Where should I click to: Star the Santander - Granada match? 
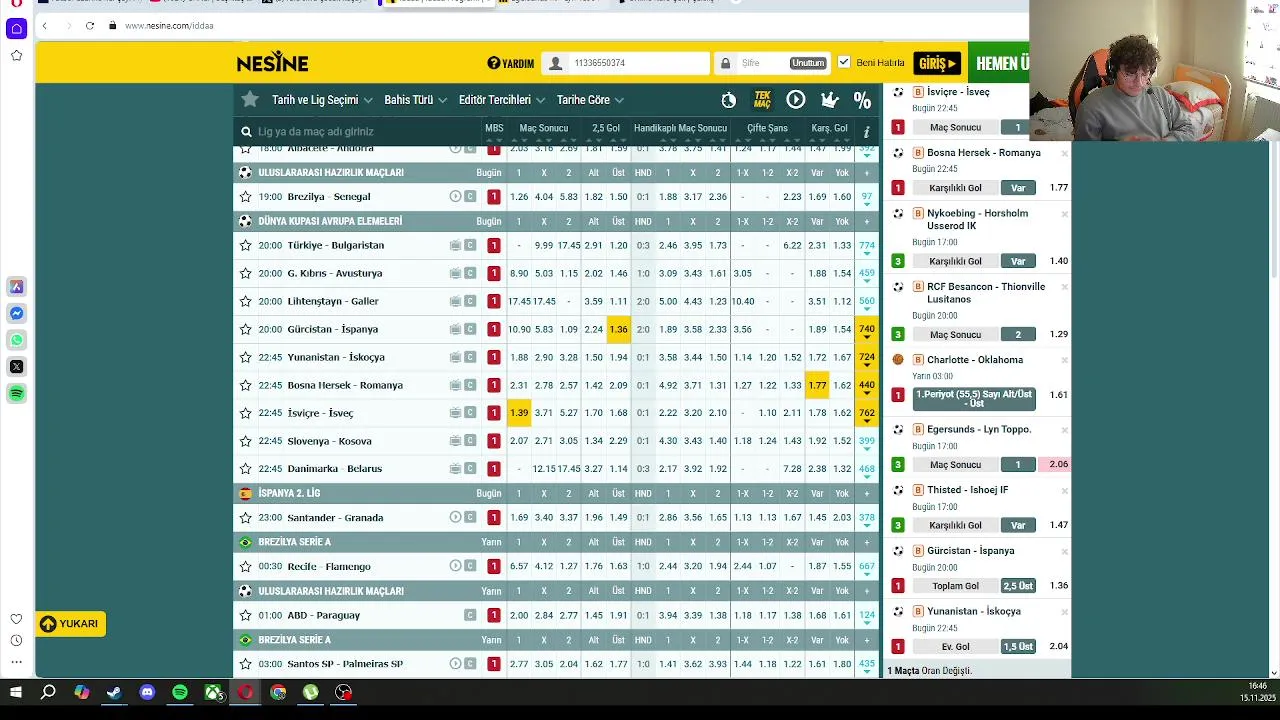pyautogui.click(x=245, y=518)
